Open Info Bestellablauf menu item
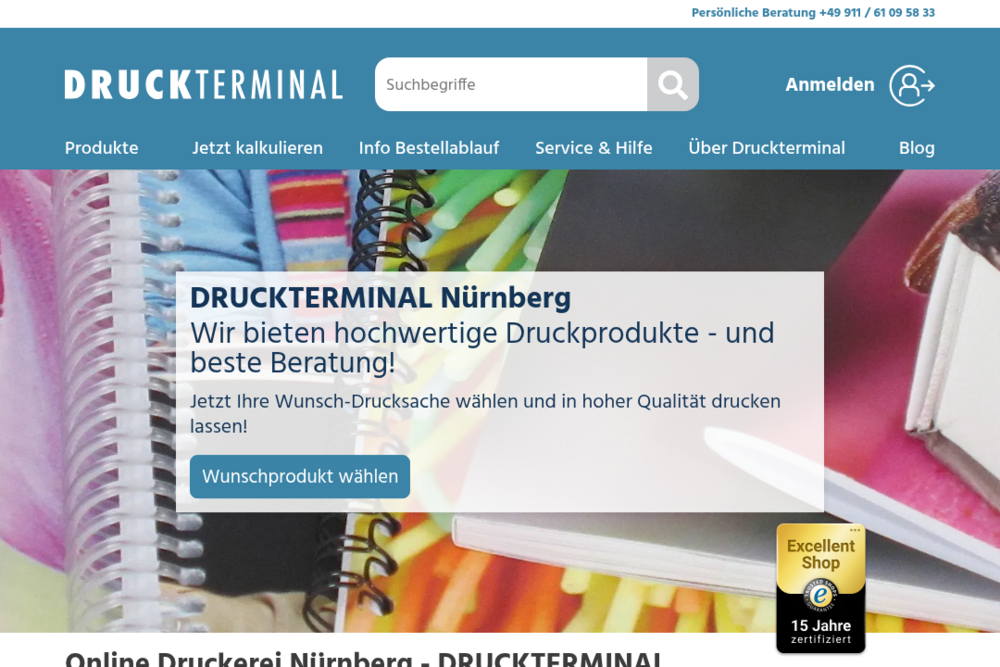Viewport: 1000px width, 667px height. (x=429, y=148)
